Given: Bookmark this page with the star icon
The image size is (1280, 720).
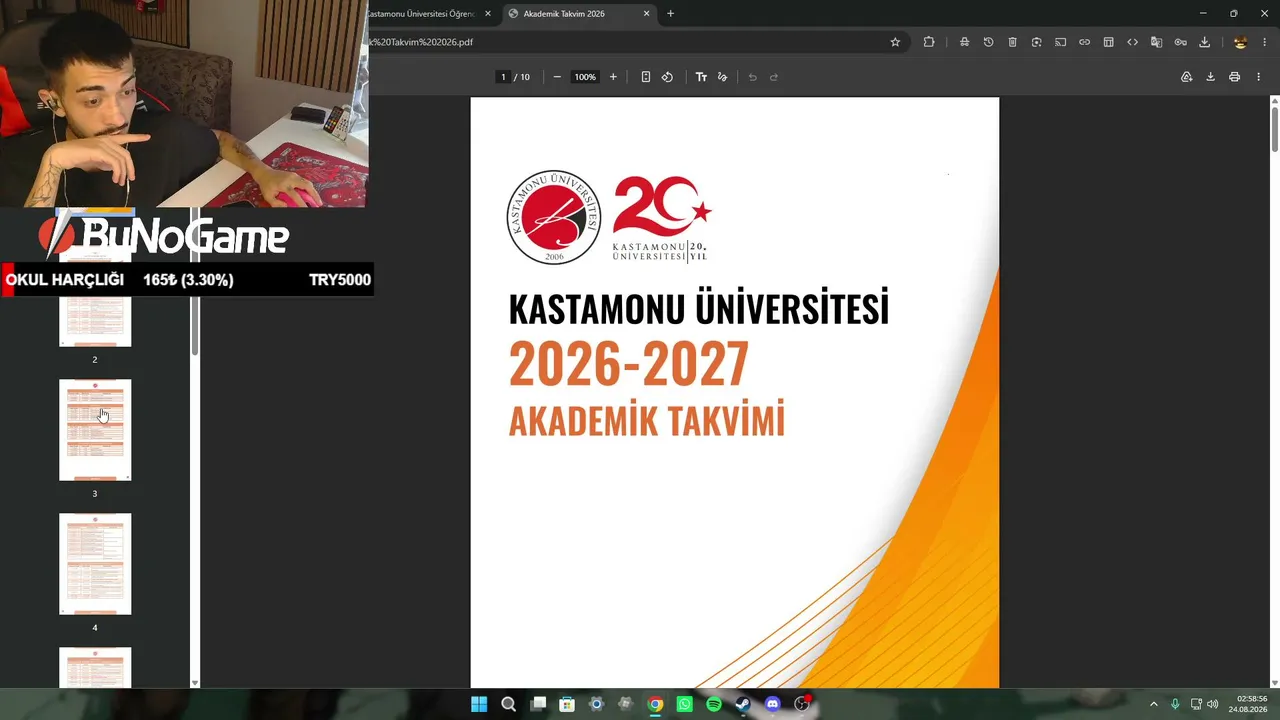Looking at the screenshot, I should [x=895, y=42].
